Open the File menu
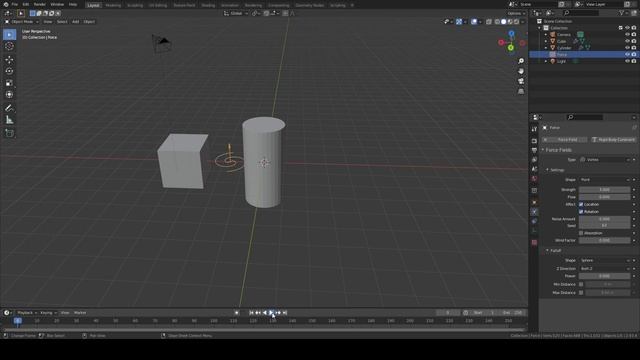 tap(14, 4)
